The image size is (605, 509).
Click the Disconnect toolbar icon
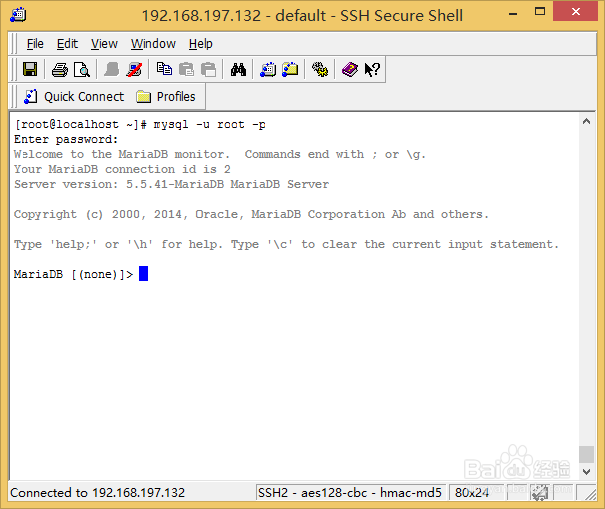(134, 70)
